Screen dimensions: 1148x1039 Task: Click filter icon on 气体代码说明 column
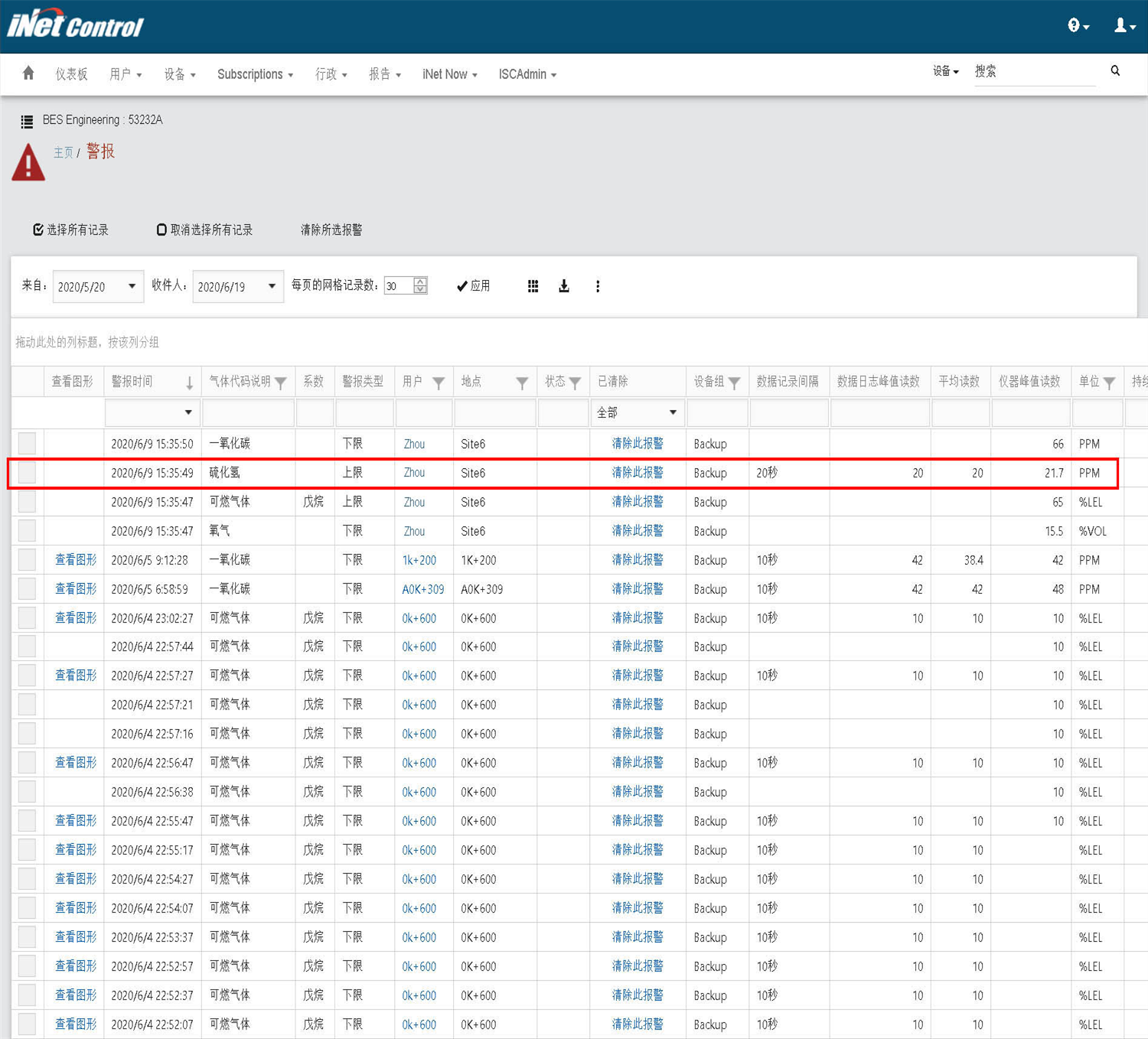[281, 383]
